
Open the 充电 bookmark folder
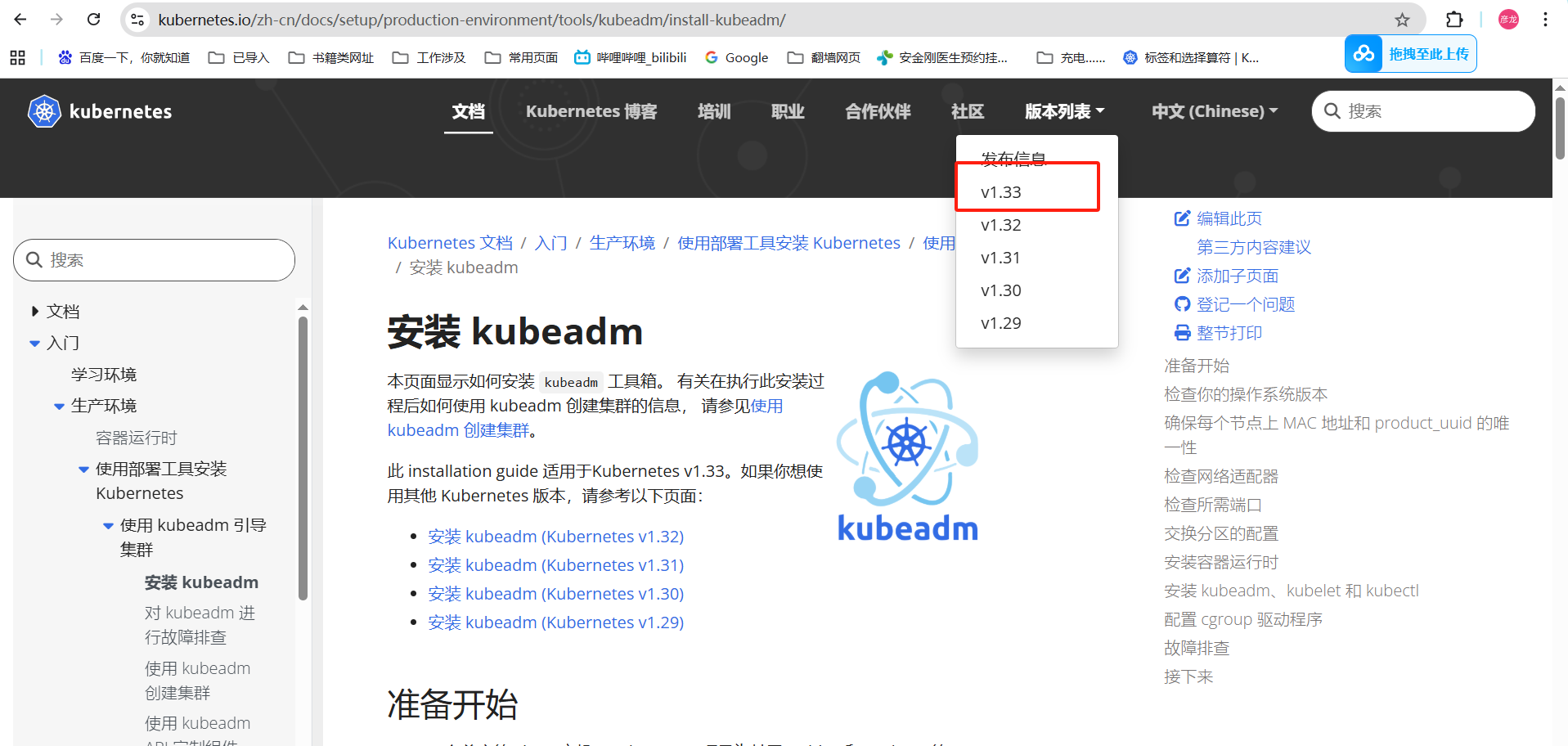click(1072, 57)
